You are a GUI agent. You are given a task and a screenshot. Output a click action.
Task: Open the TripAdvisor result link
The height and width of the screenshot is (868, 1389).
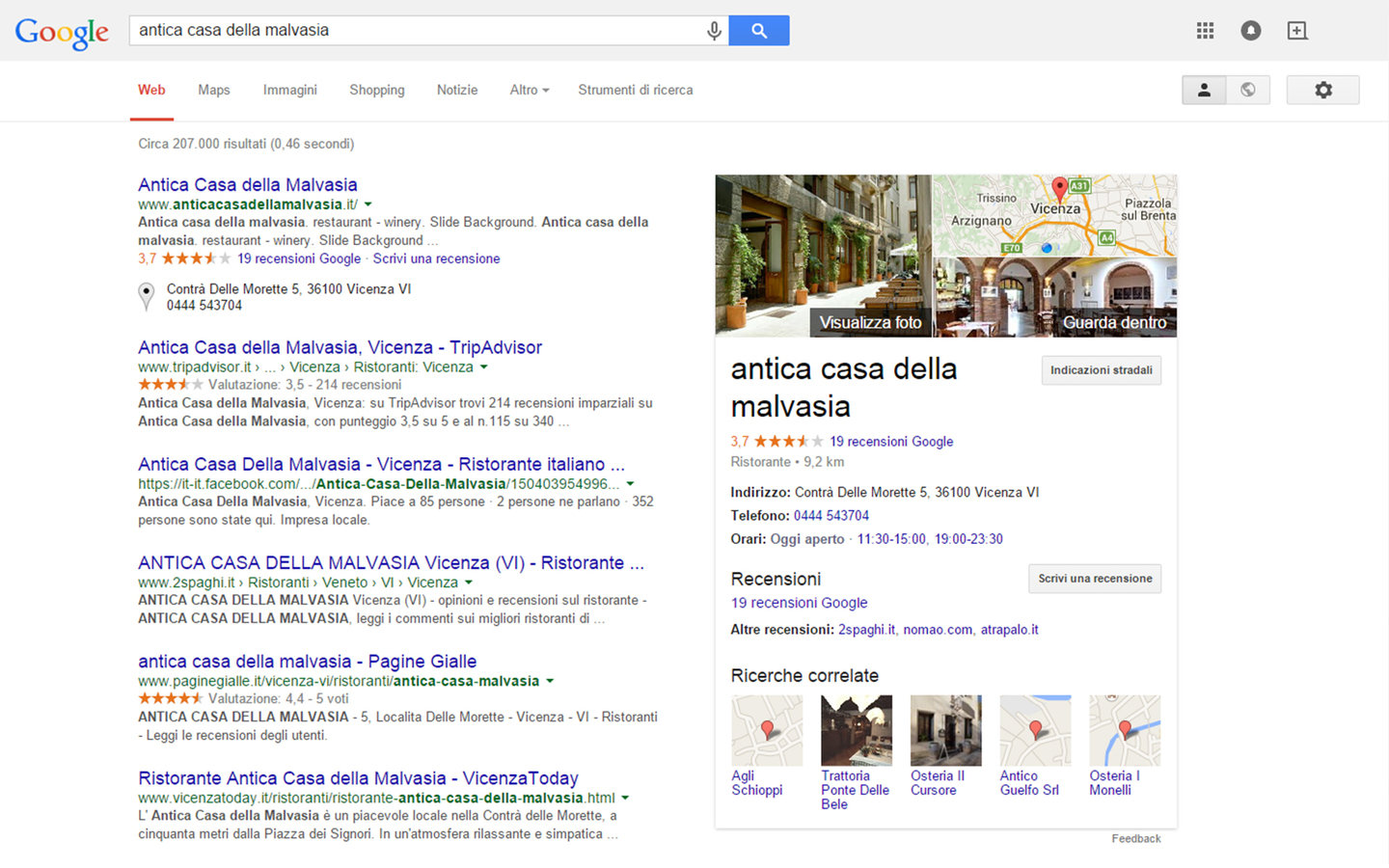(x=340, y=347)
